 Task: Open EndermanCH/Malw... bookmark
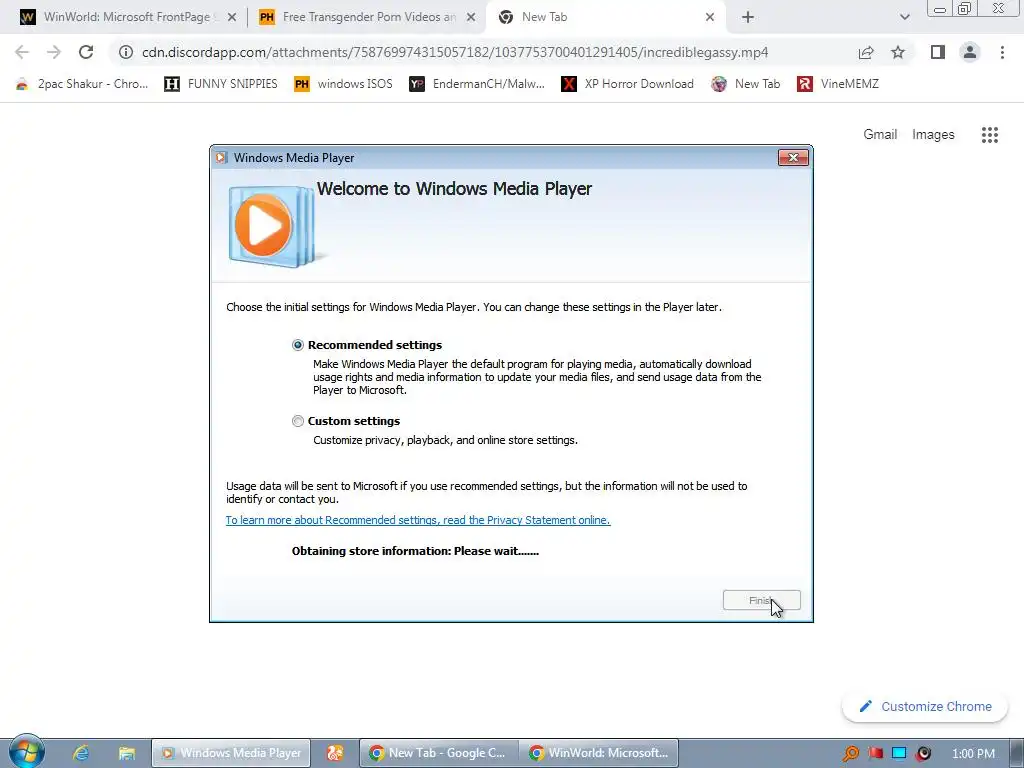click(x=477, y=84)
